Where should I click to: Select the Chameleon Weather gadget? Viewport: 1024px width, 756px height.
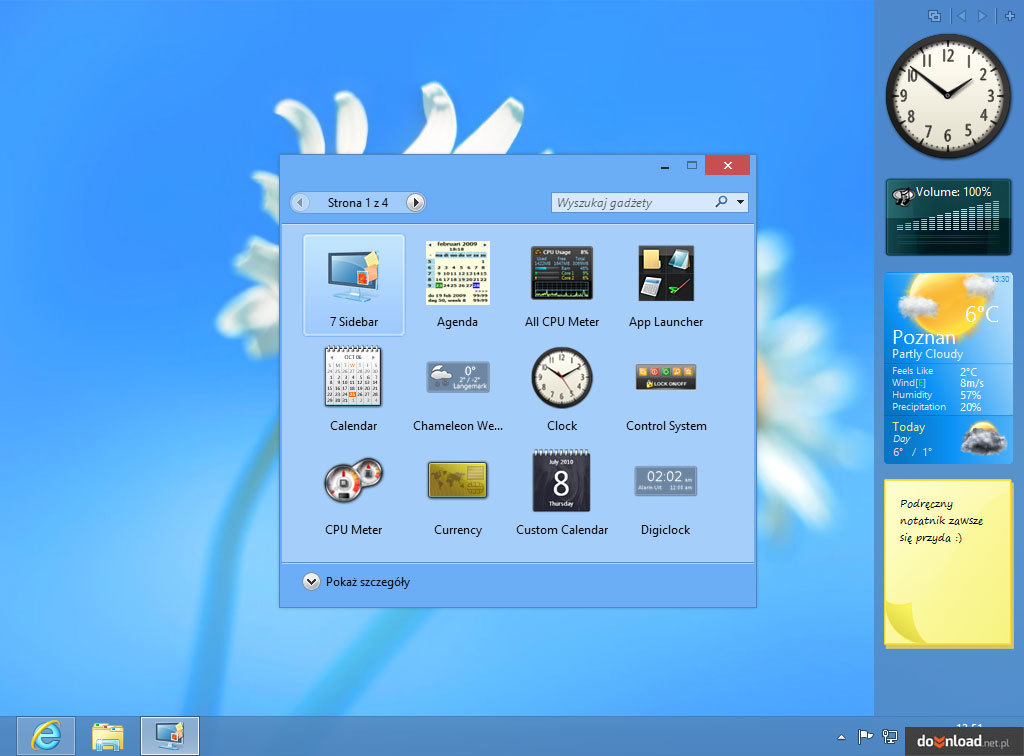[x=457, y=377]
